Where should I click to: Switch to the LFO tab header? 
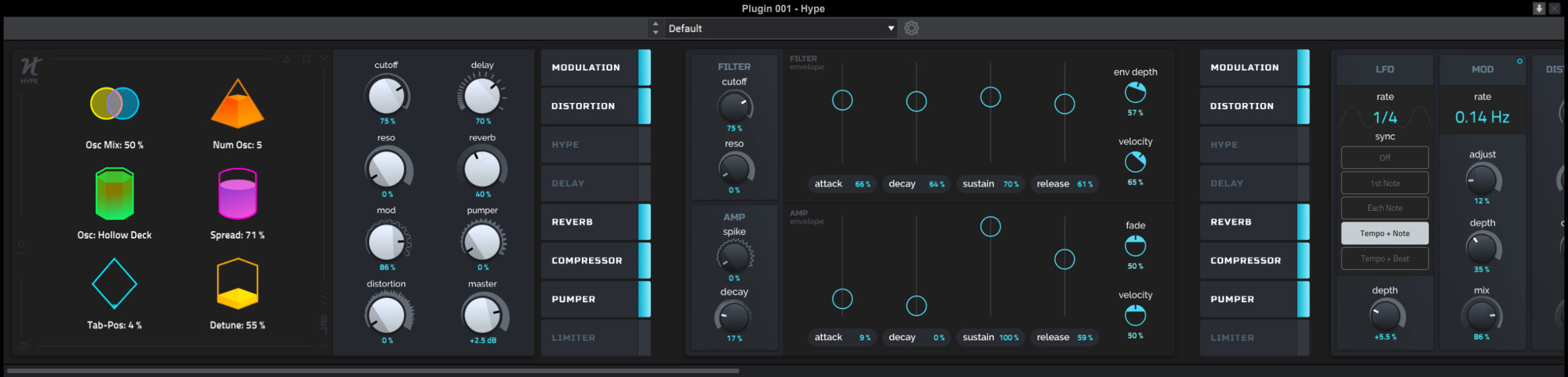(x=1385, y=70)
